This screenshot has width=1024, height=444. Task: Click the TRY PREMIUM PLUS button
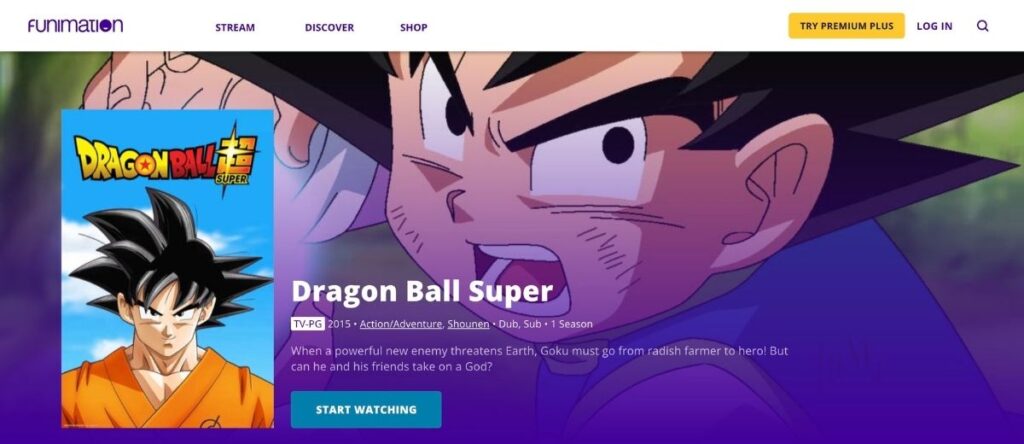click(846, 26)
